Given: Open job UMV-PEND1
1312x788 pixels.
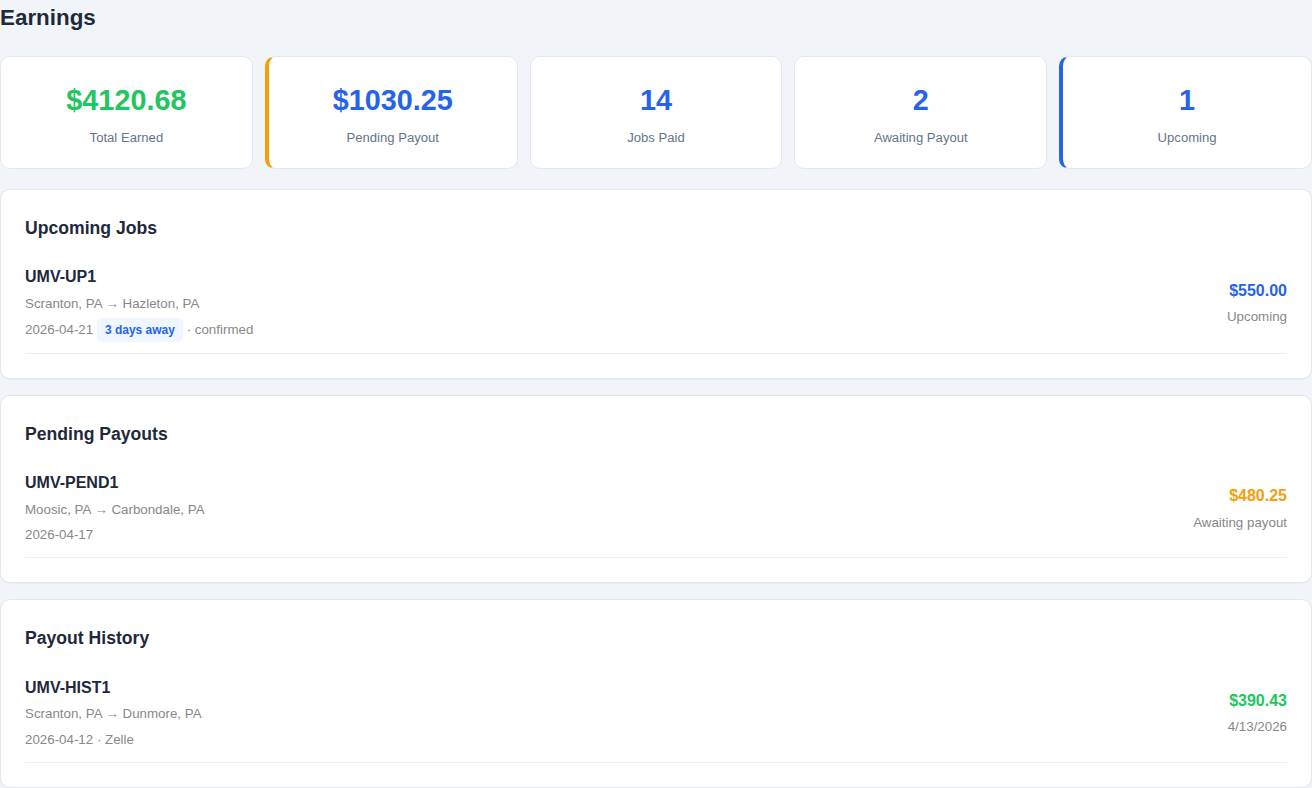Looking at the screenshot, I should coord(72,482).
